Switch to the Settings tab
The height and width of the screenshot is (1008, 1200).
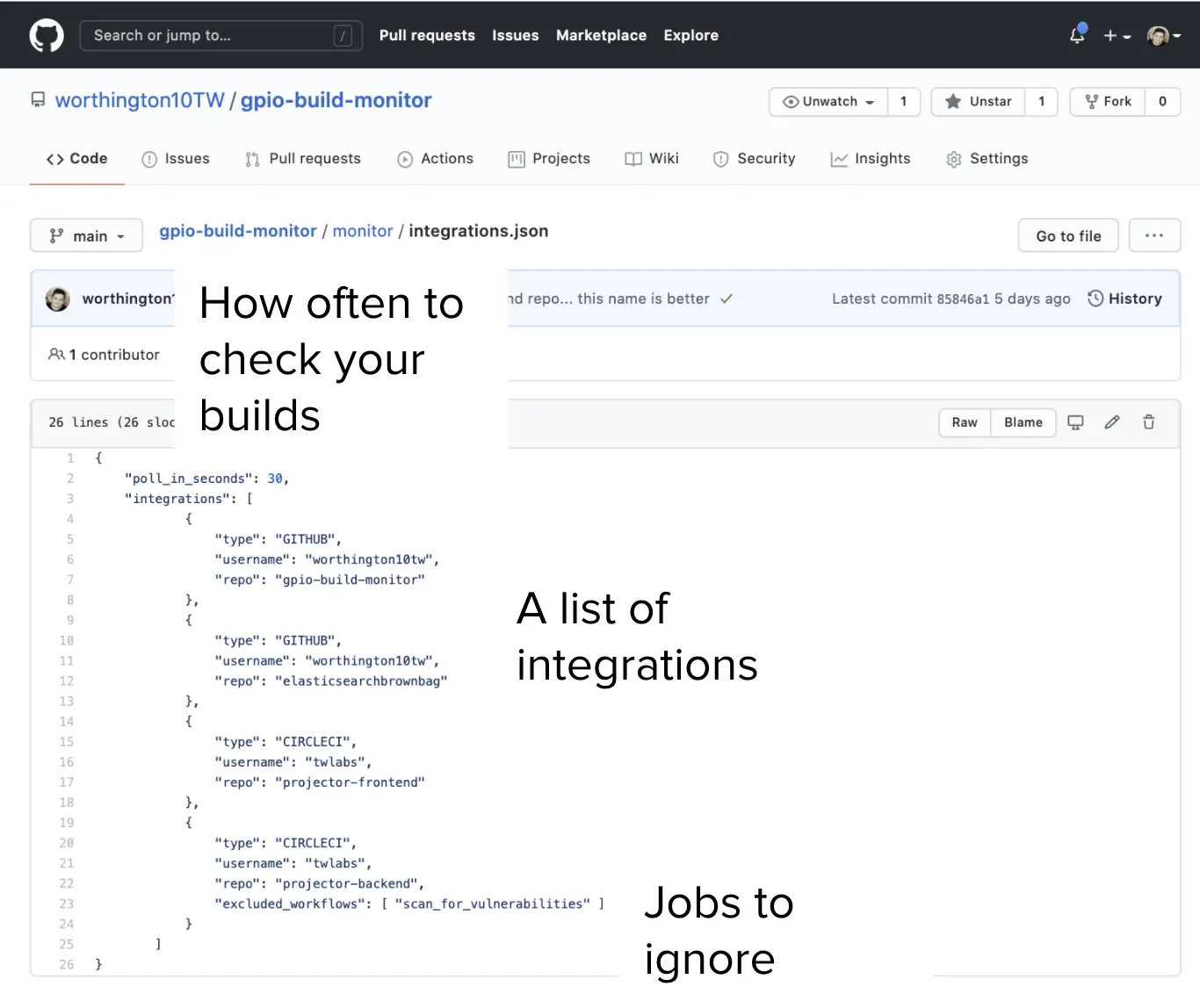[x=987, y=159]
